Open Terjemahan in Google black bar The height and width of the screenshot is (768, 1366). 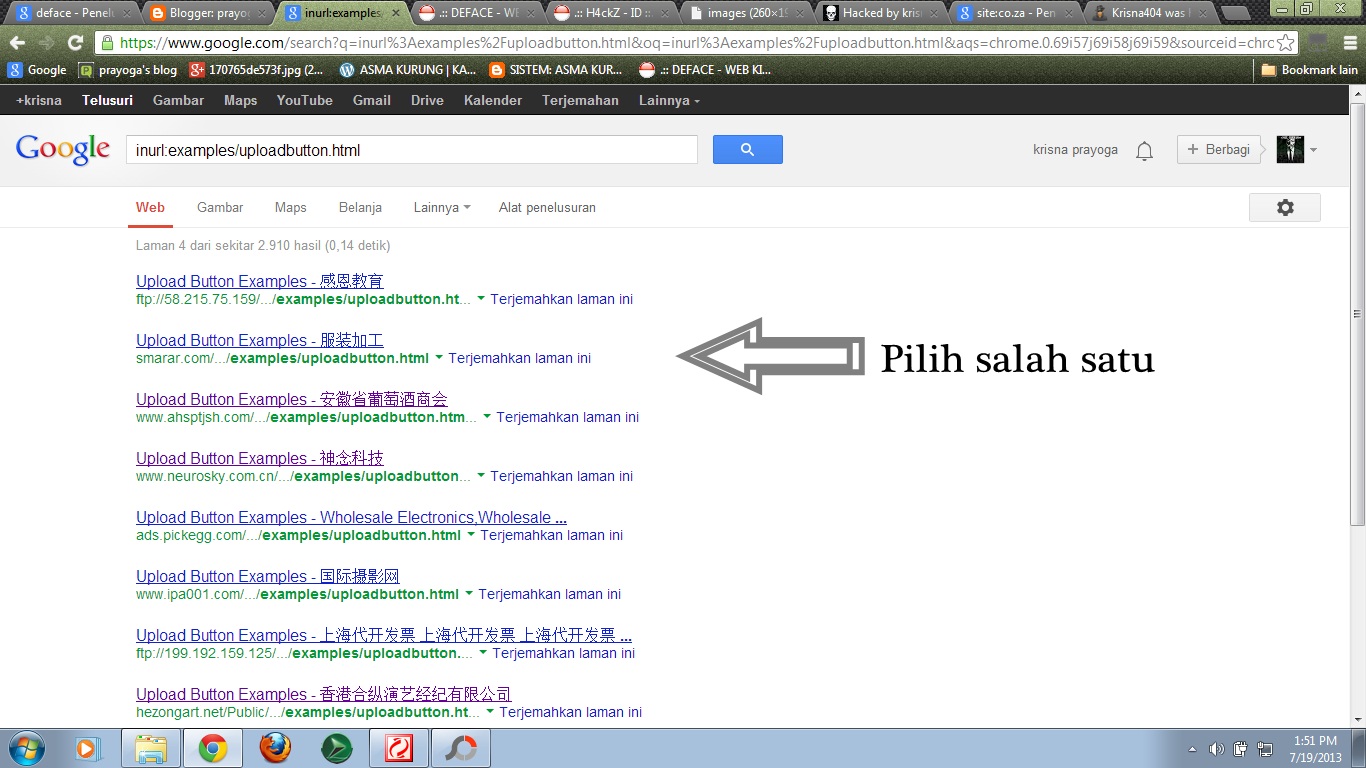[580, 100]
